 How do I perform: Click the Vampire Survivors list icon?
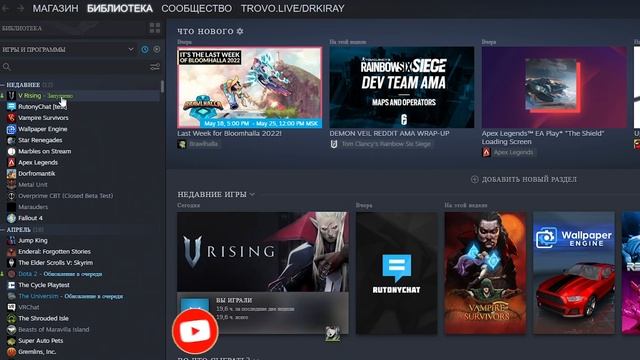click(11, 118)
